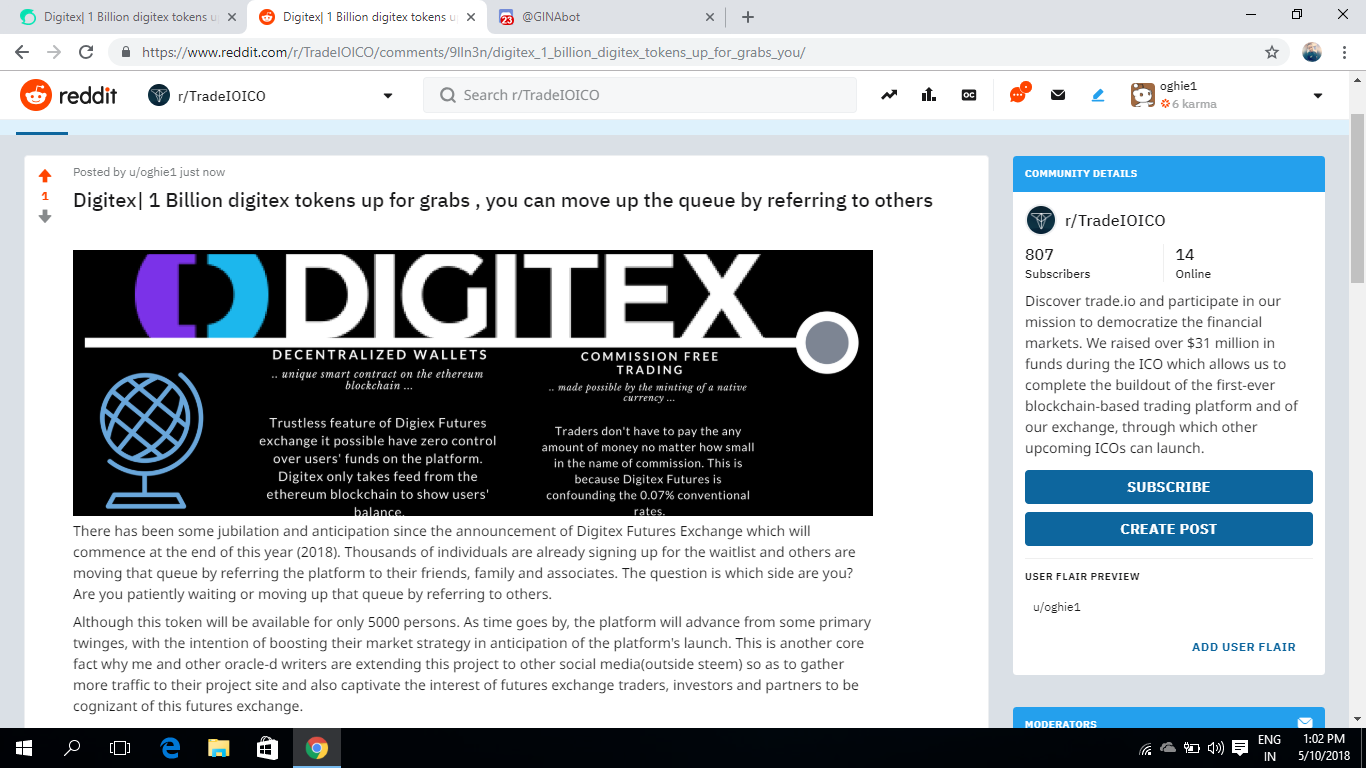
Task: Bookmark this page with star icon
Action: tap(1272, 52)
